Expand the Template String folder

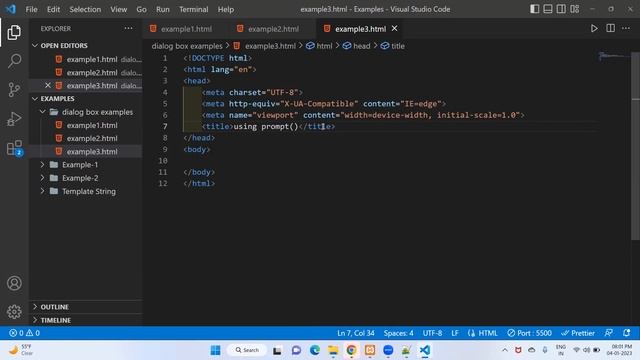click(42, 191)
